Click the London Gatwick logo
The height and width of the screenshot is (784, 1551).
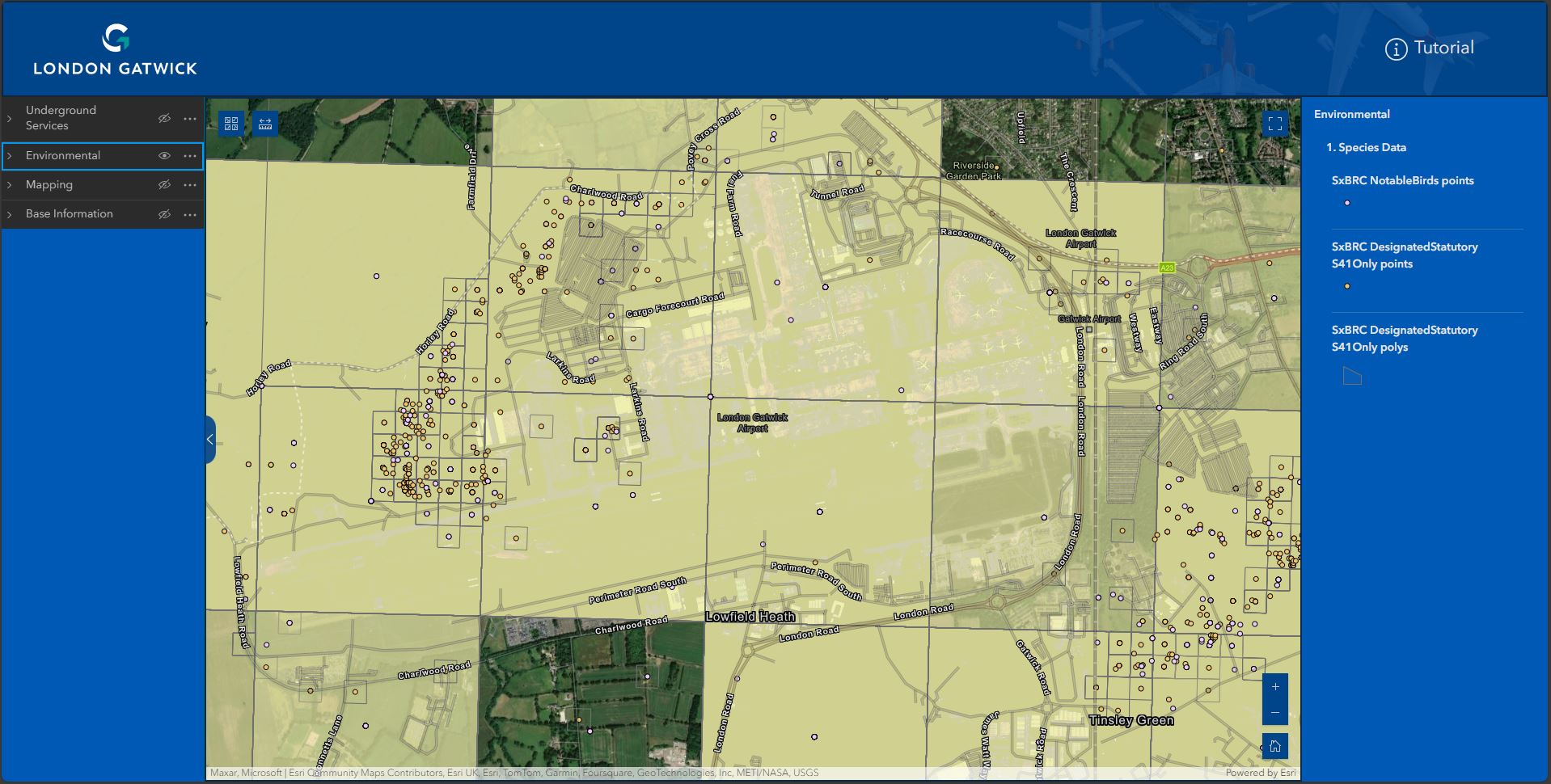point(114,48)
